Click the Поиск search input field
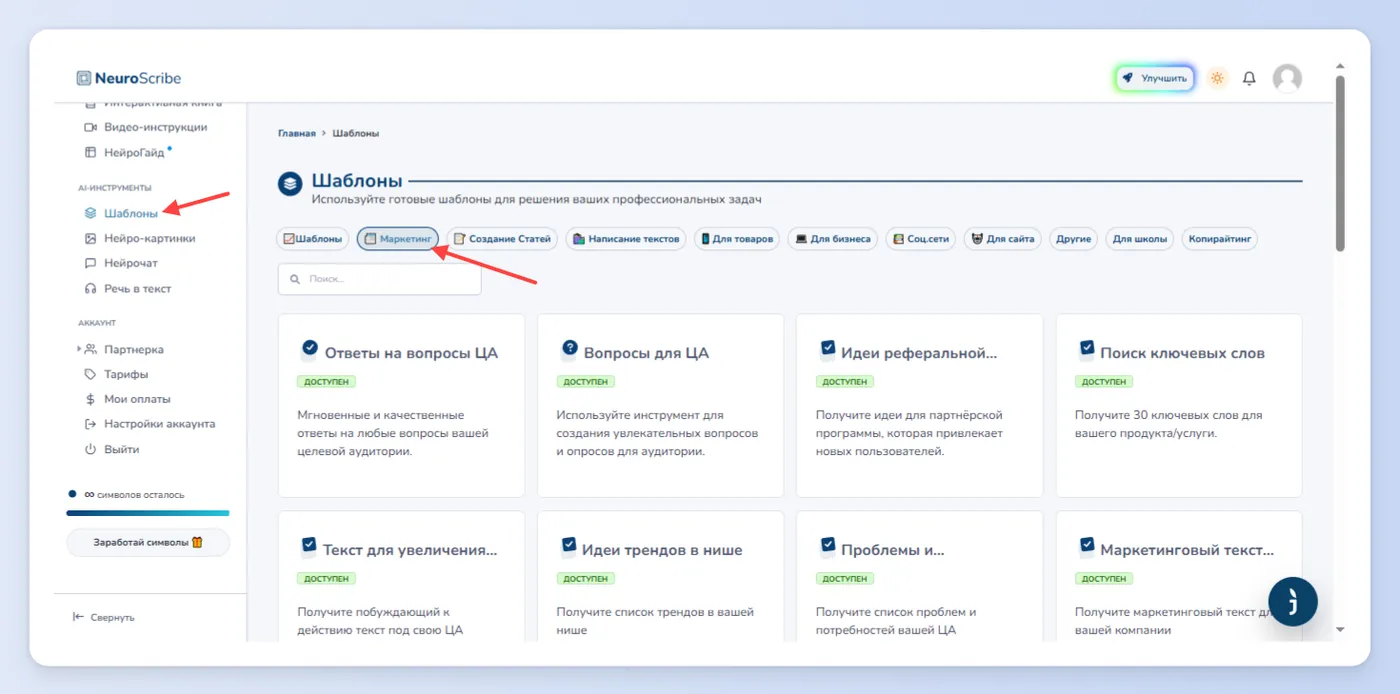This screenshot has width=1400, height=694. click(380, 279)
